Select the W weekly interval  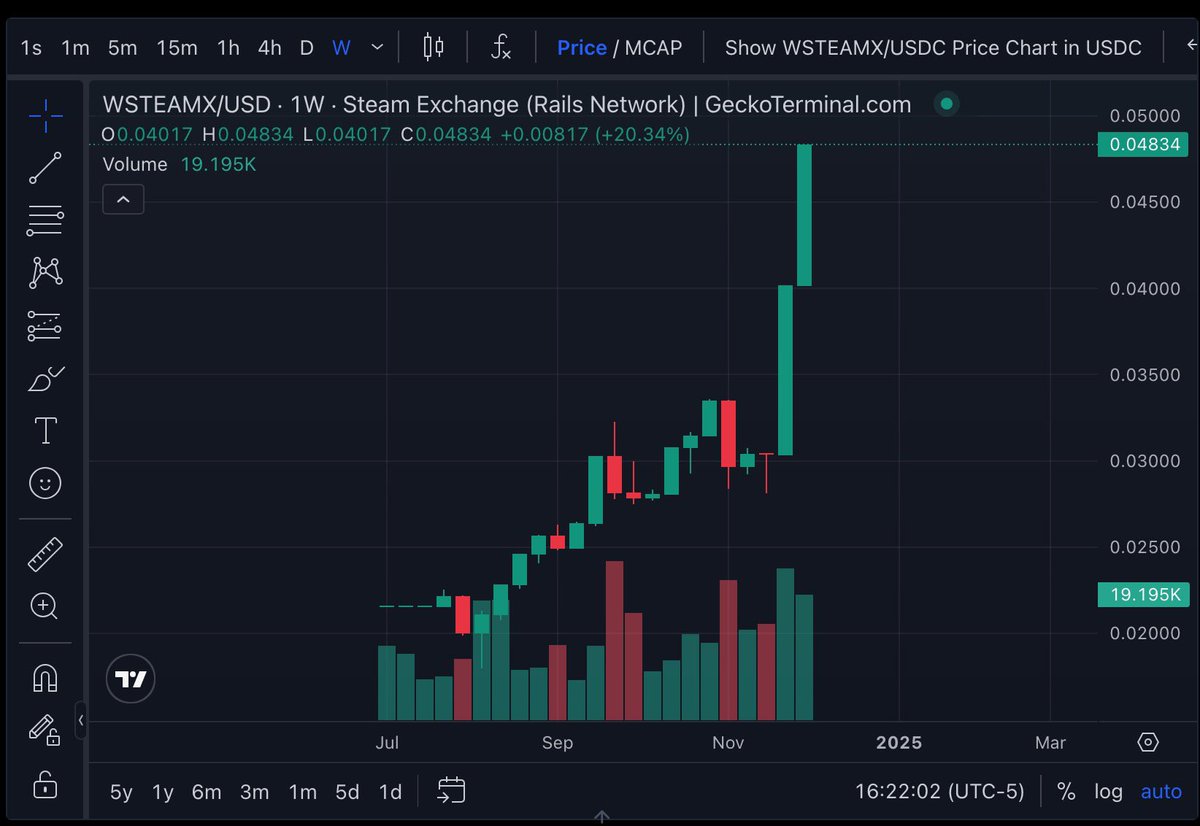click(341, 47)
